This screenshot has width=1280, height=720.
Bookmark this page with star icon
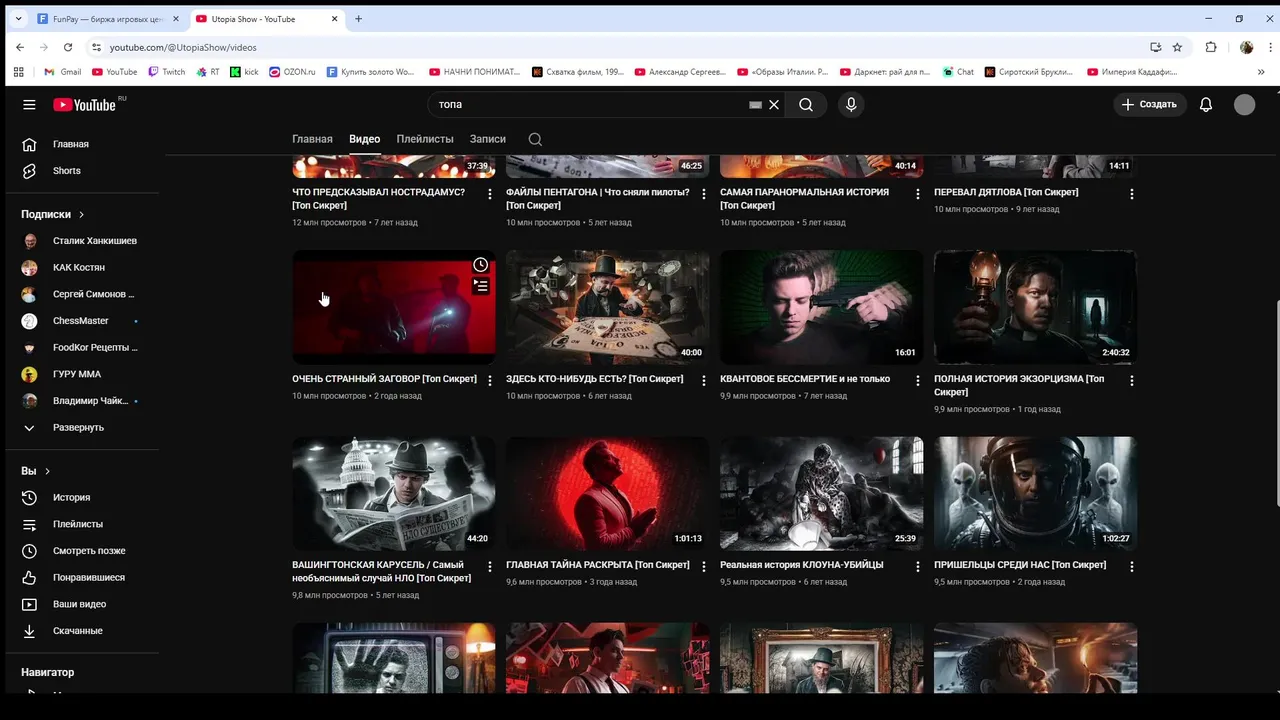click(x=1177, y=47)
